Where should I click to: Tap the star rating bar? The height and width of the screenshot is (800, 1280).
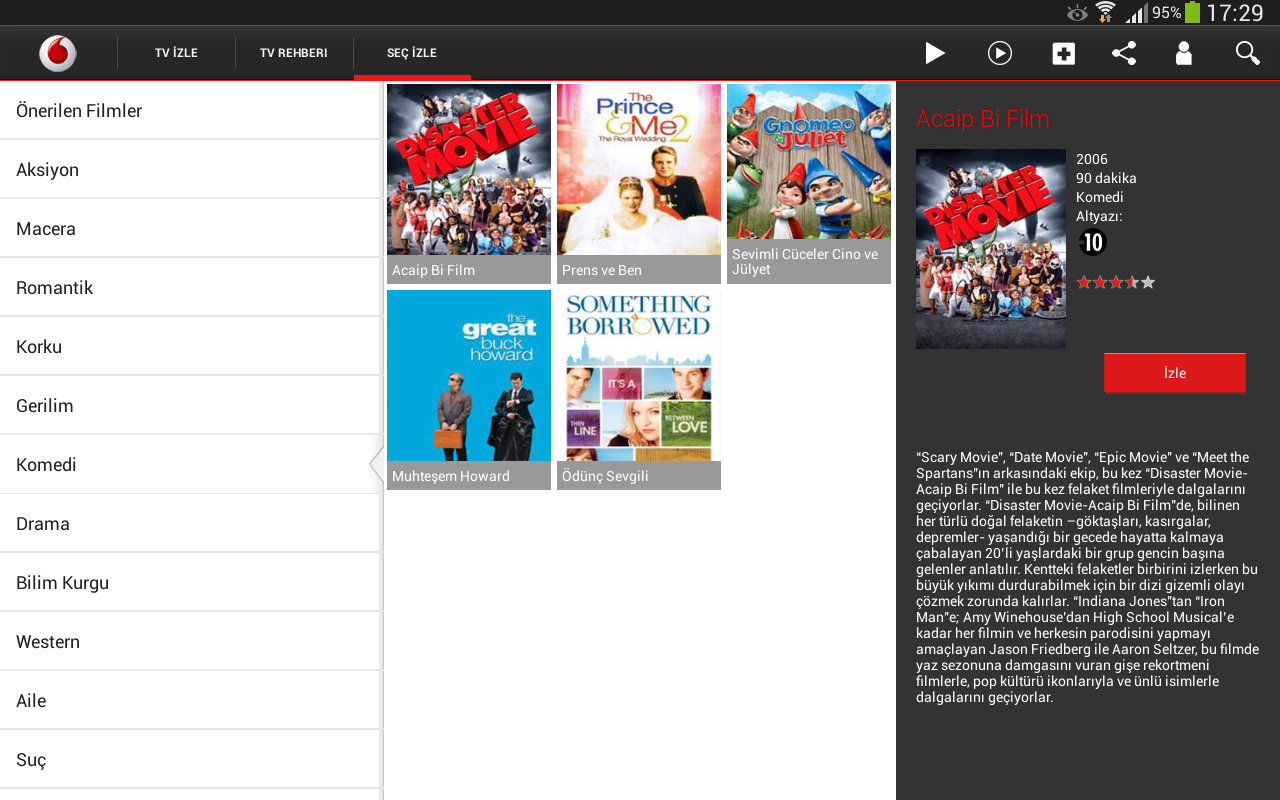(1116, 283)
